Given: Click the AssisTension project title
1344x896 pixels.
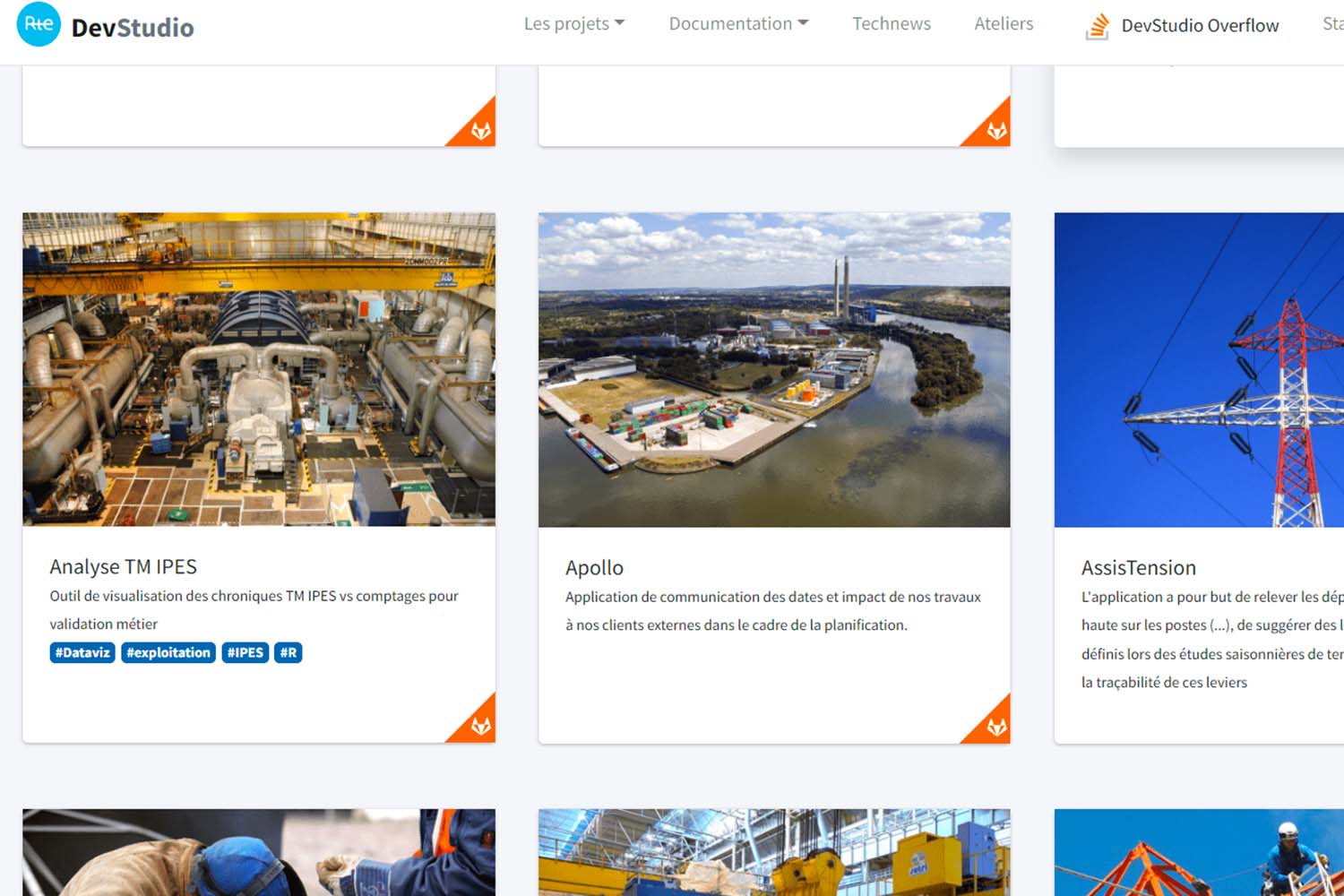Looking at the screenshot, I should click(1138, 568).
